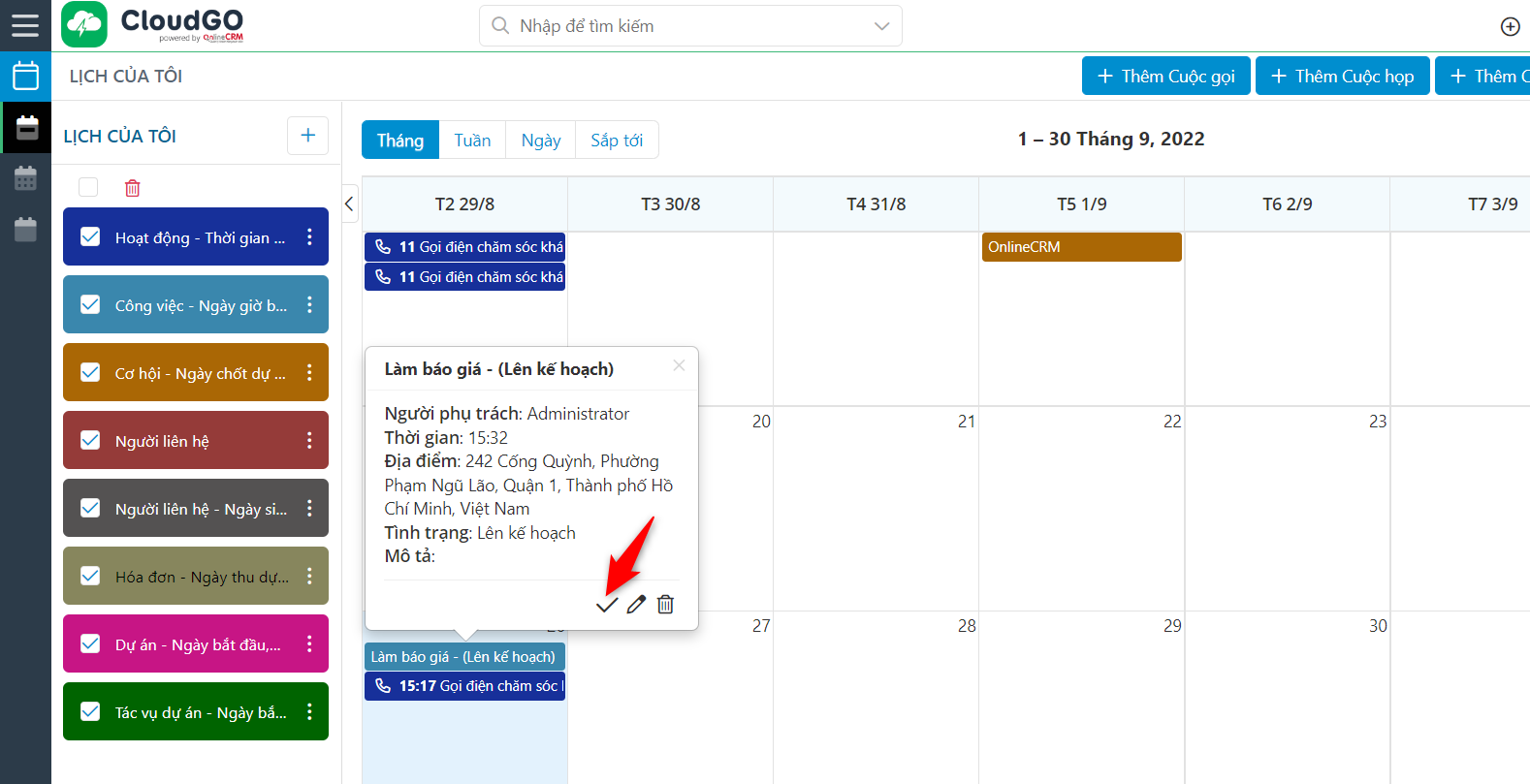Open the hamburger menu icon
This screenshot has height=784, width=1530.
click(x=25, y=26)
